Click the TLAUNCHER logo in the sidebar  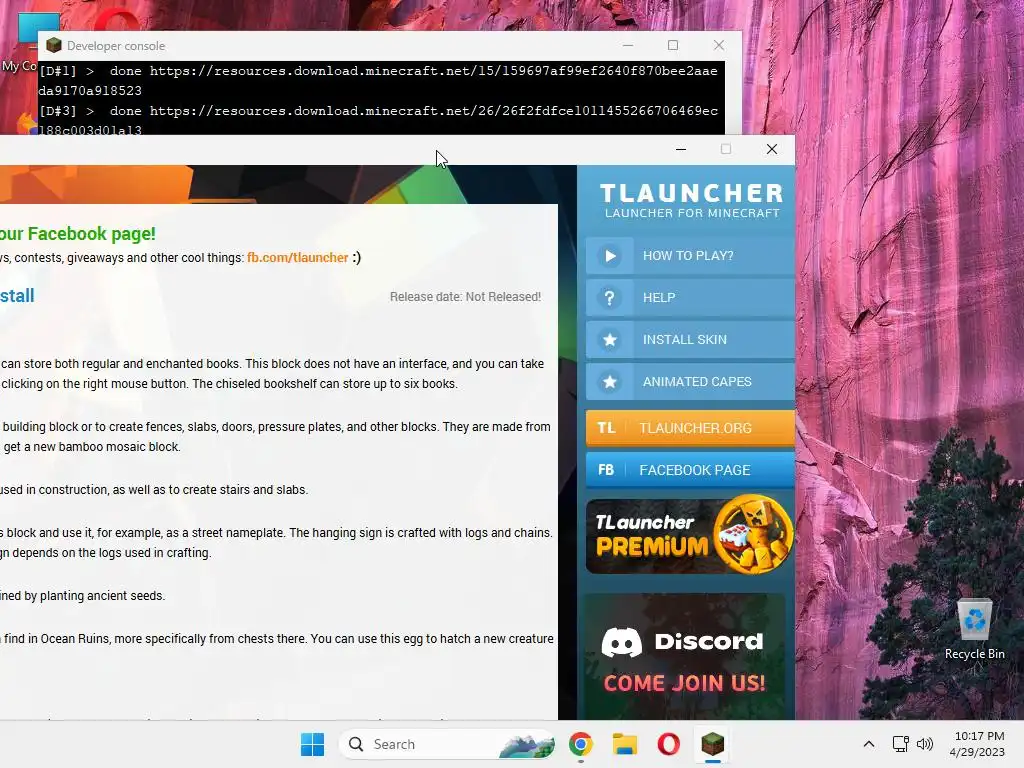[x=692, y=200]
